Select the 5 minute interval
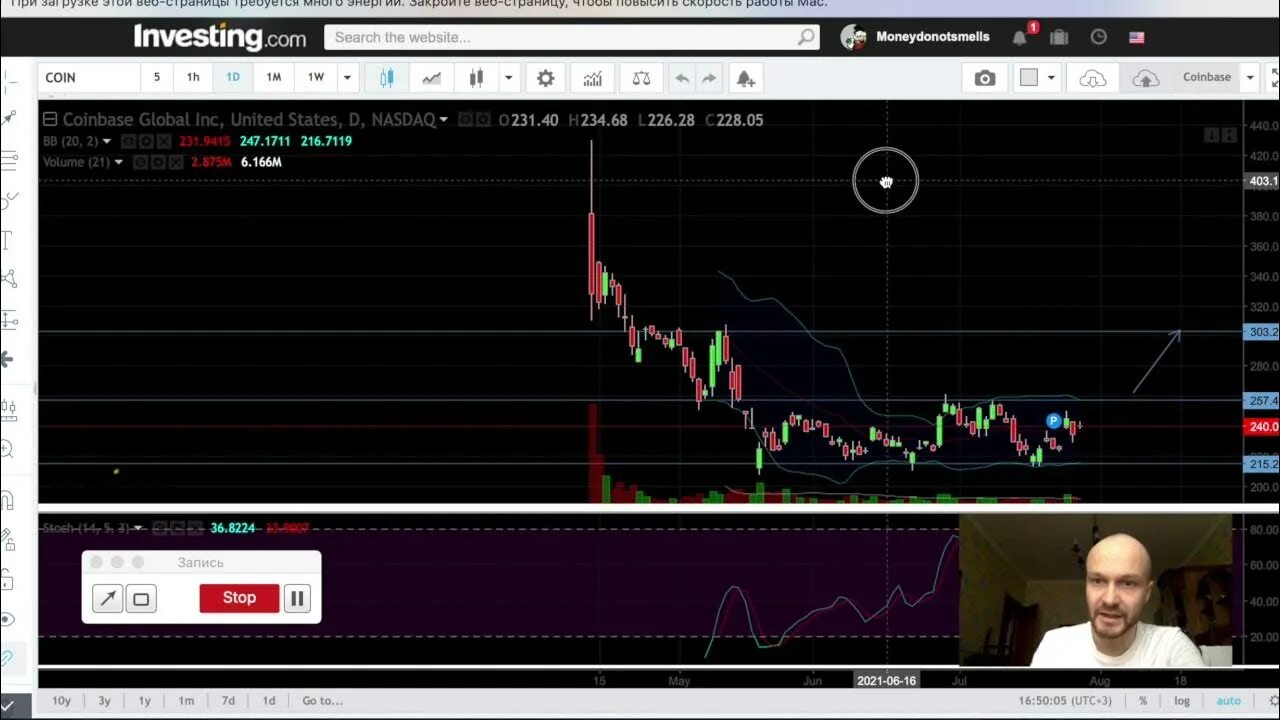The image size is (1280, 720). [x=156, y=78]
